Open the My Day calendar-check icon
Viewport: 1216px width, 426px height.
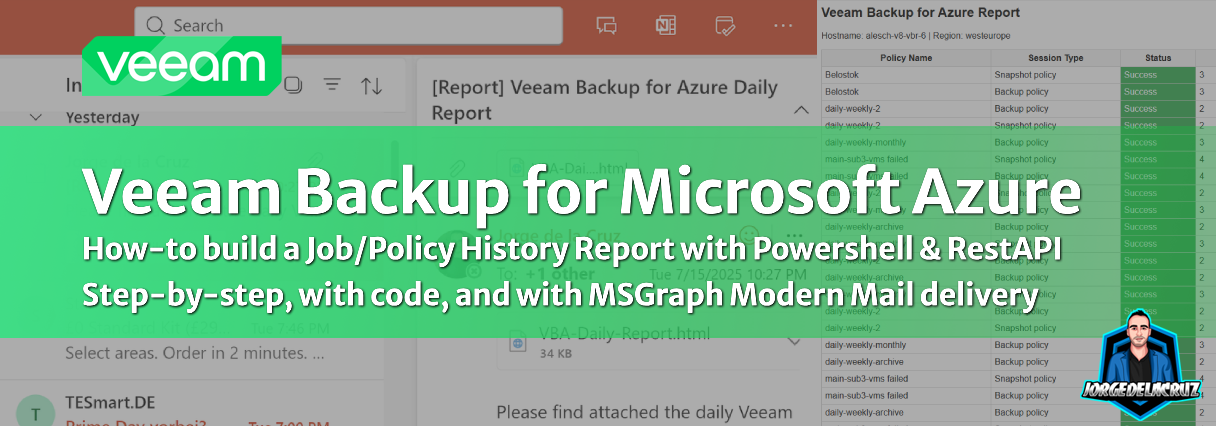click(x=725, y=26)
